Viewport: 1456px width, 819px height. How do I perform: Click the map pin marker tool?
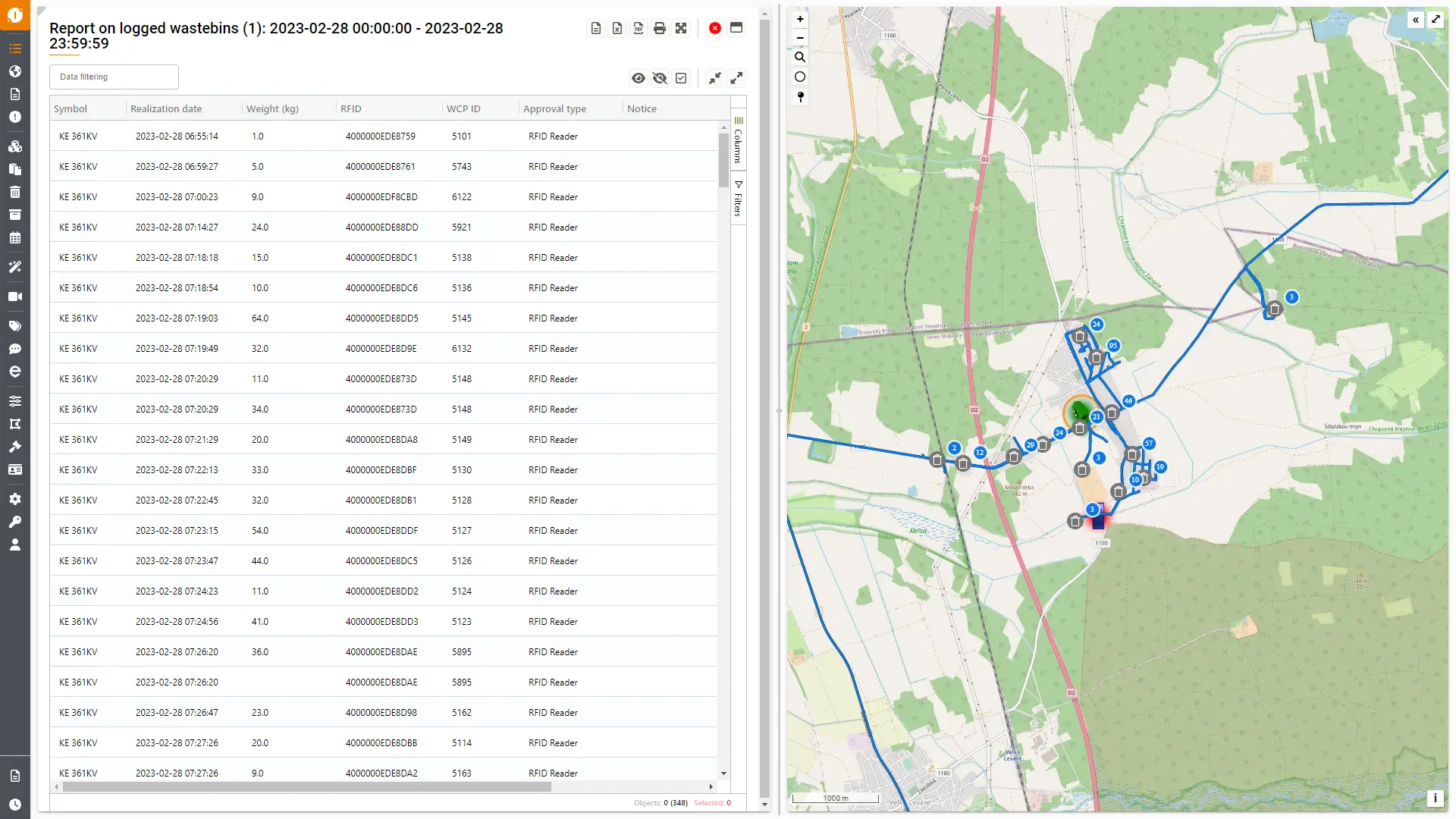(800, 96)
